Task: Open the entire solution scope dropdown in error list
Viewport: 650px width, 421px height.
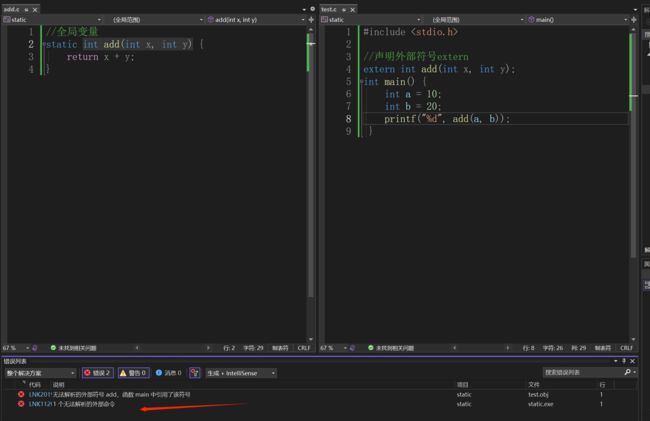Action: pos(40,373)
